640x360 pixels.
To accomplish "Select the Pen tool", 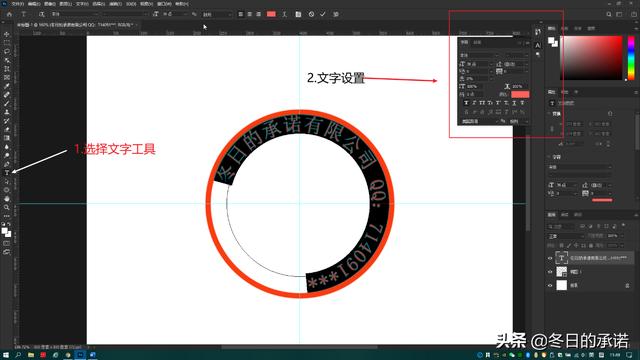I will click(7, 164).
